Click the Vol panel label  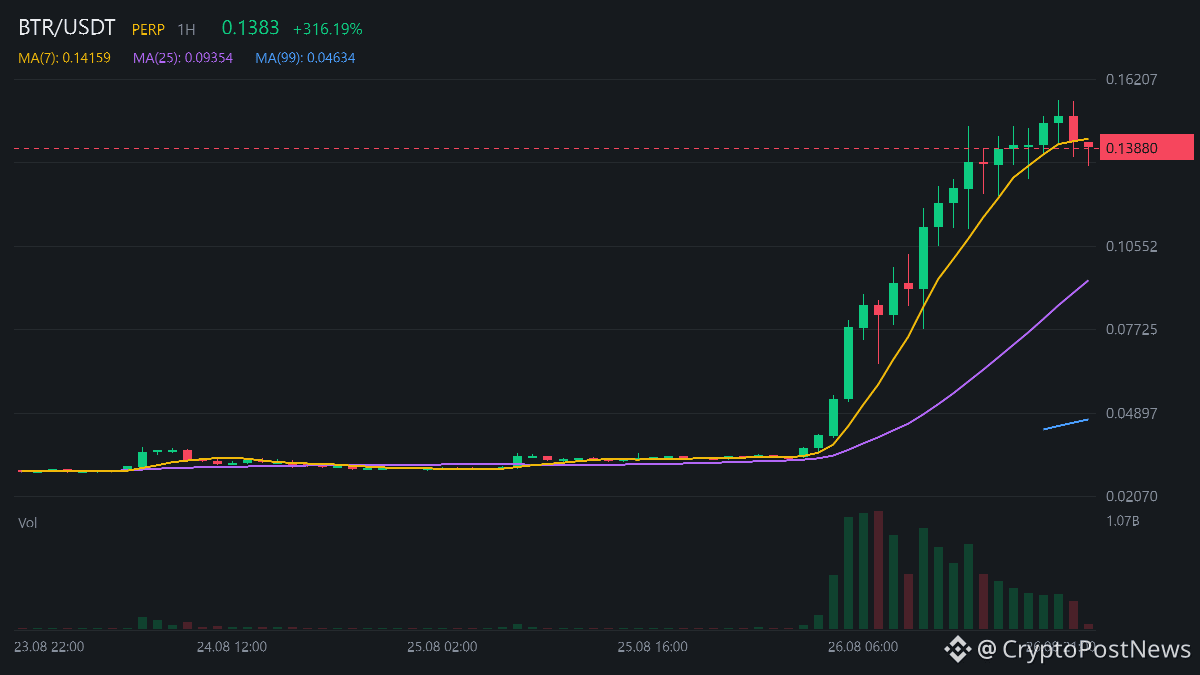click(28, 523)
